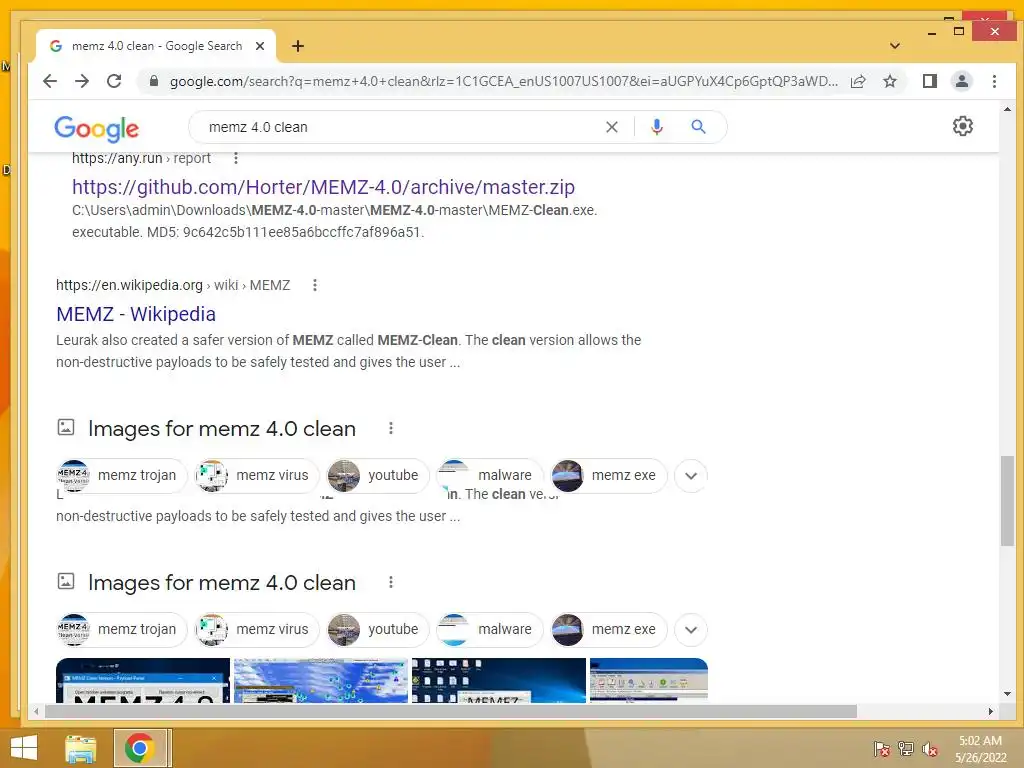Select the second malware chip
The width and height of the screenshot is (1024, 768).
490,630
